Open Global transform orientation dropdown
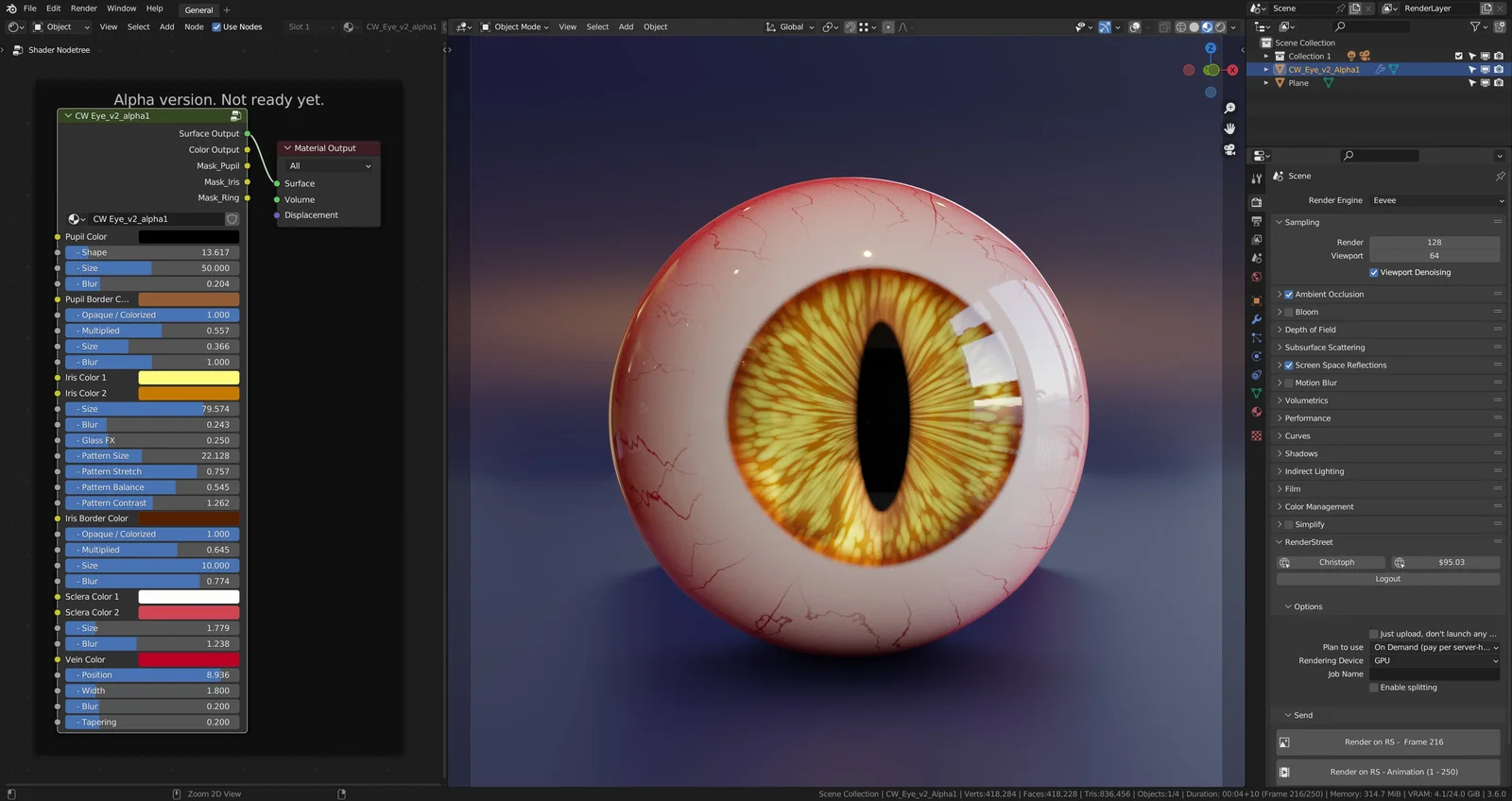 790,27
